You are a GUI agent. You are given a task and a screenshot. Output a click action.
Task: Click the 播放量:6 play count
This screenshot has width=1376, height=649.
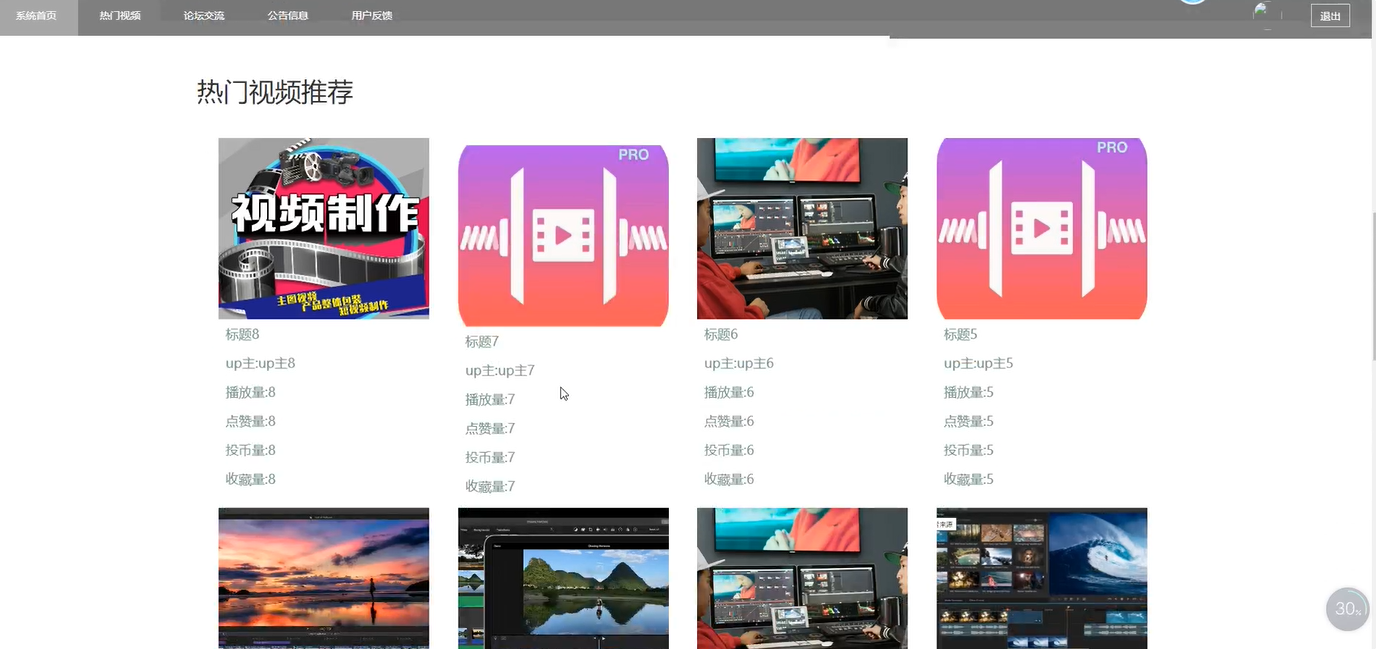tap(729, 392)
